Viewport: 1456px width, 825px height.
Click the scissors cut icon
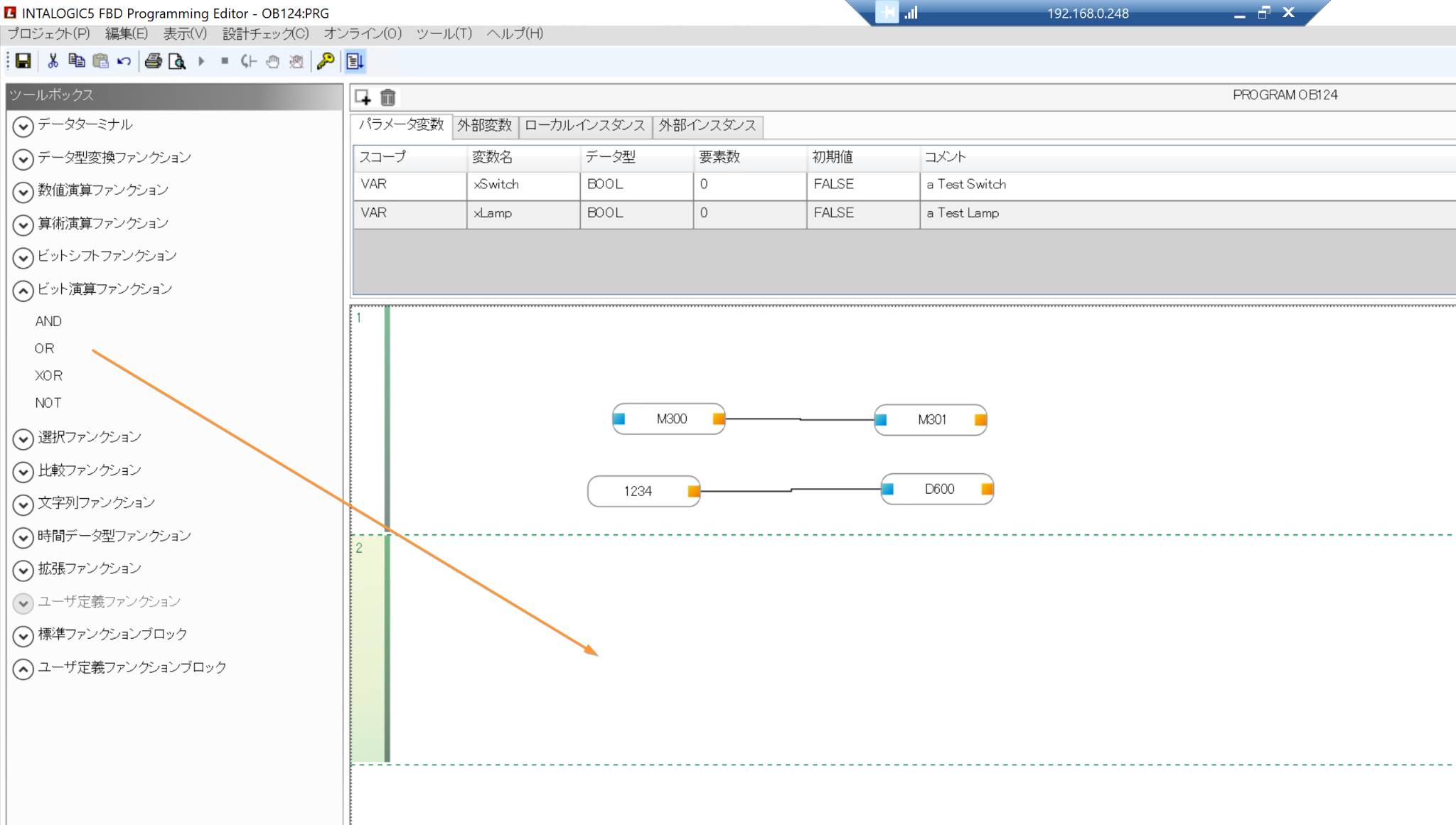[53, 61]
